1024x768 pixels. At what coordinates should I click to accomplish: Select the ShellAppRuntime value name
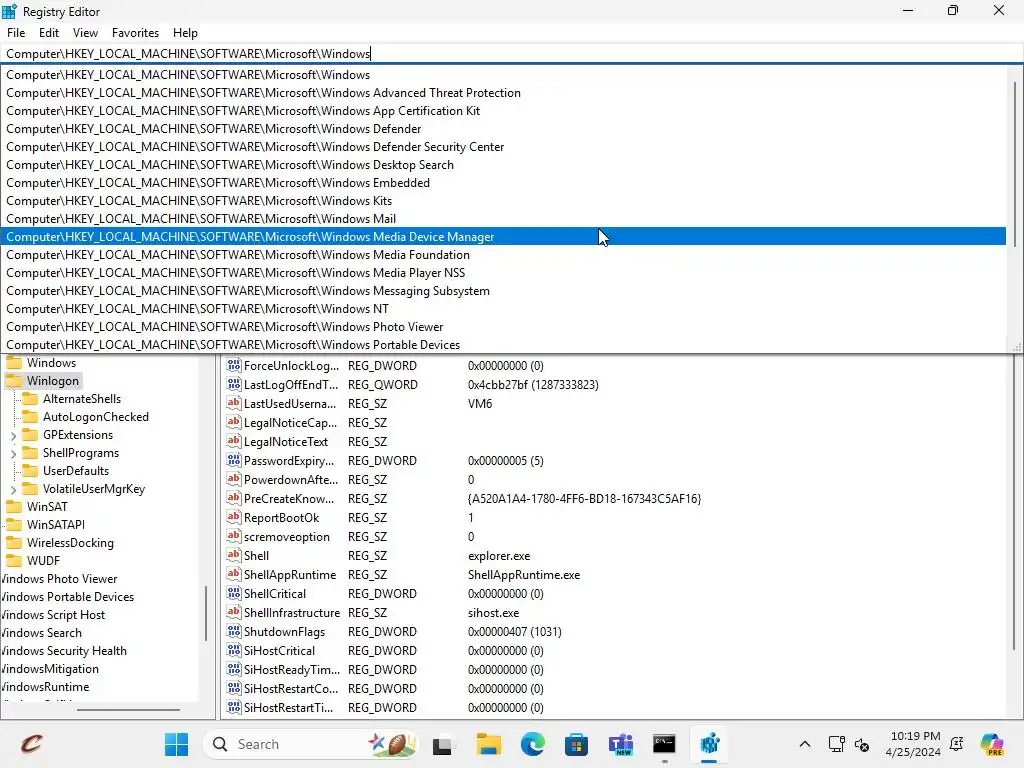(x=290, y=575)
